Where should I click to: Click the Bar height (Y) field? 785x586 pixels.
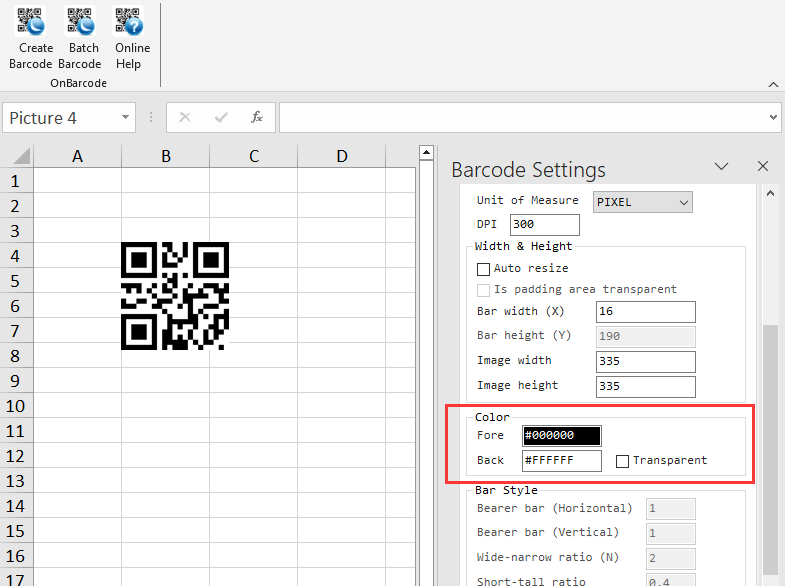point(645,336)
